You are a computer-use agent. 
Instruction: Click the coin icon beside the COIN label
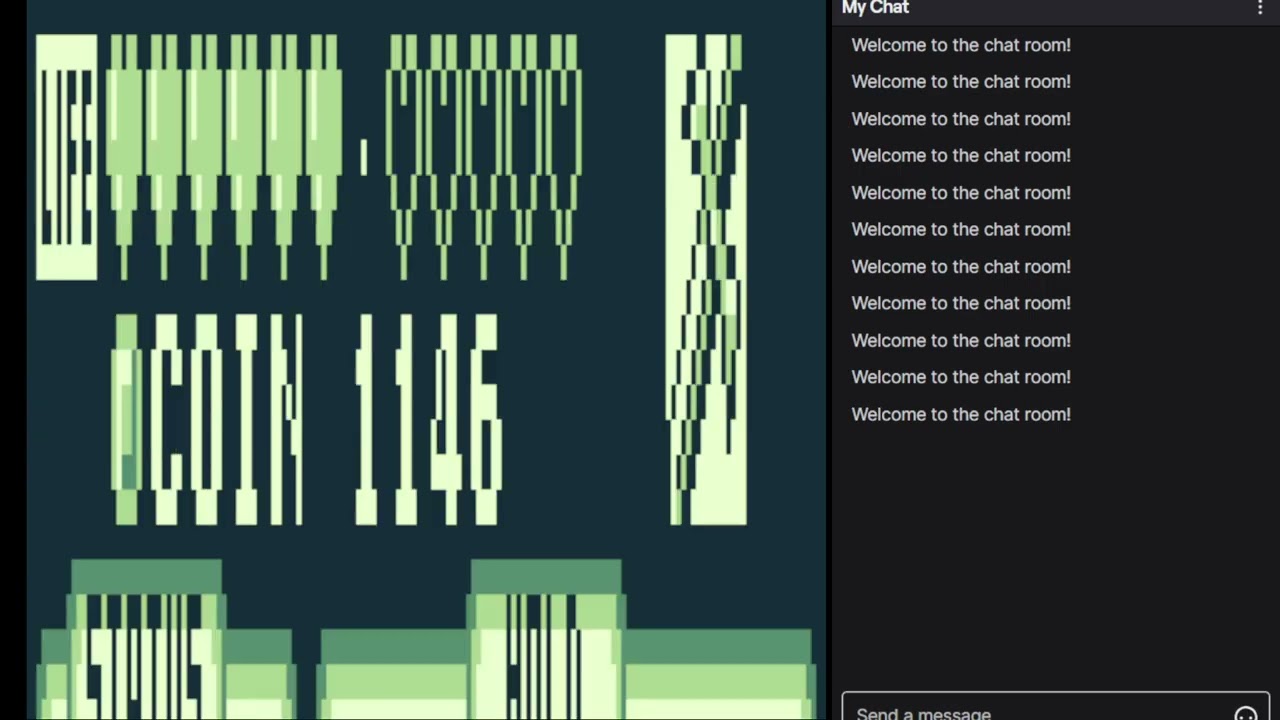tap(127, 419)
